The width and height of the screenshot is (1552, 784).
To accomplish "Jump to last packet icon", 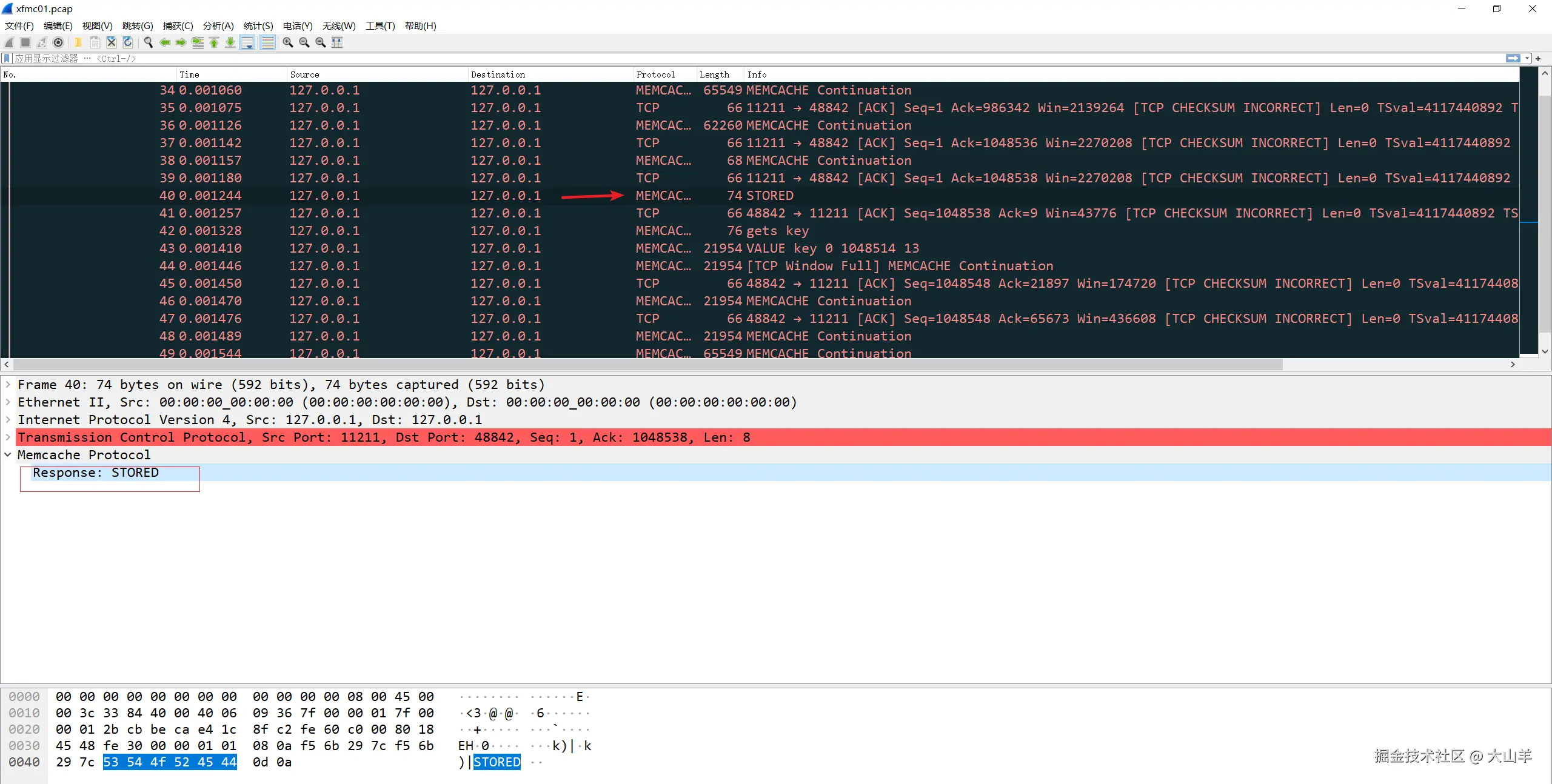I will coord(230,42).
